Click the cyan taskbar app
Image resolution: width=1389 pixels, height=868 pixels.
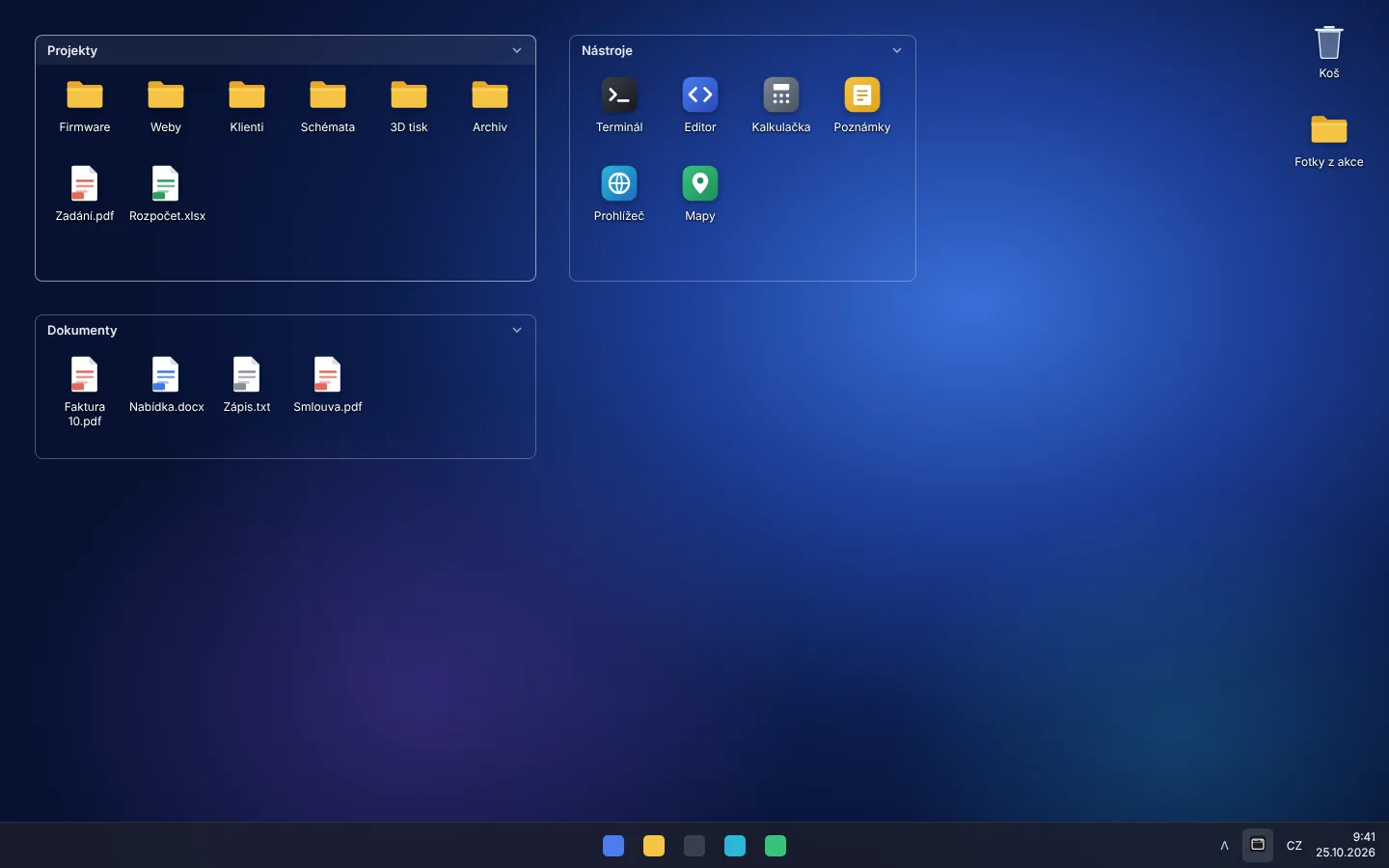point(735,846)
